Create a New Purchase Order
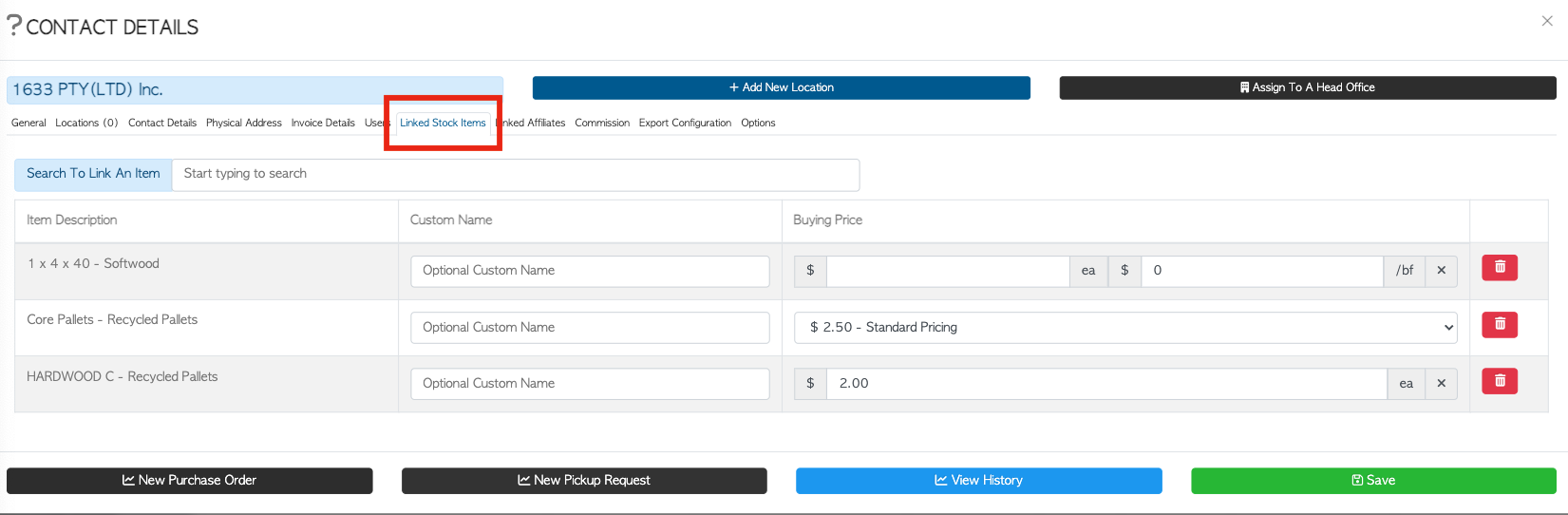Viewport: 1568px width, 515px height. tap(190, 481)
